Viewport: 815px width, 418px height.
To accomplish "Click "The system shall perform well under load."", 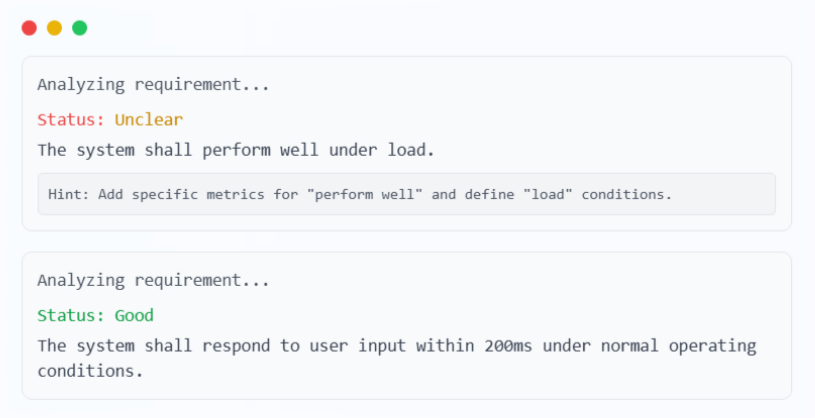I will tap(236, 151).
